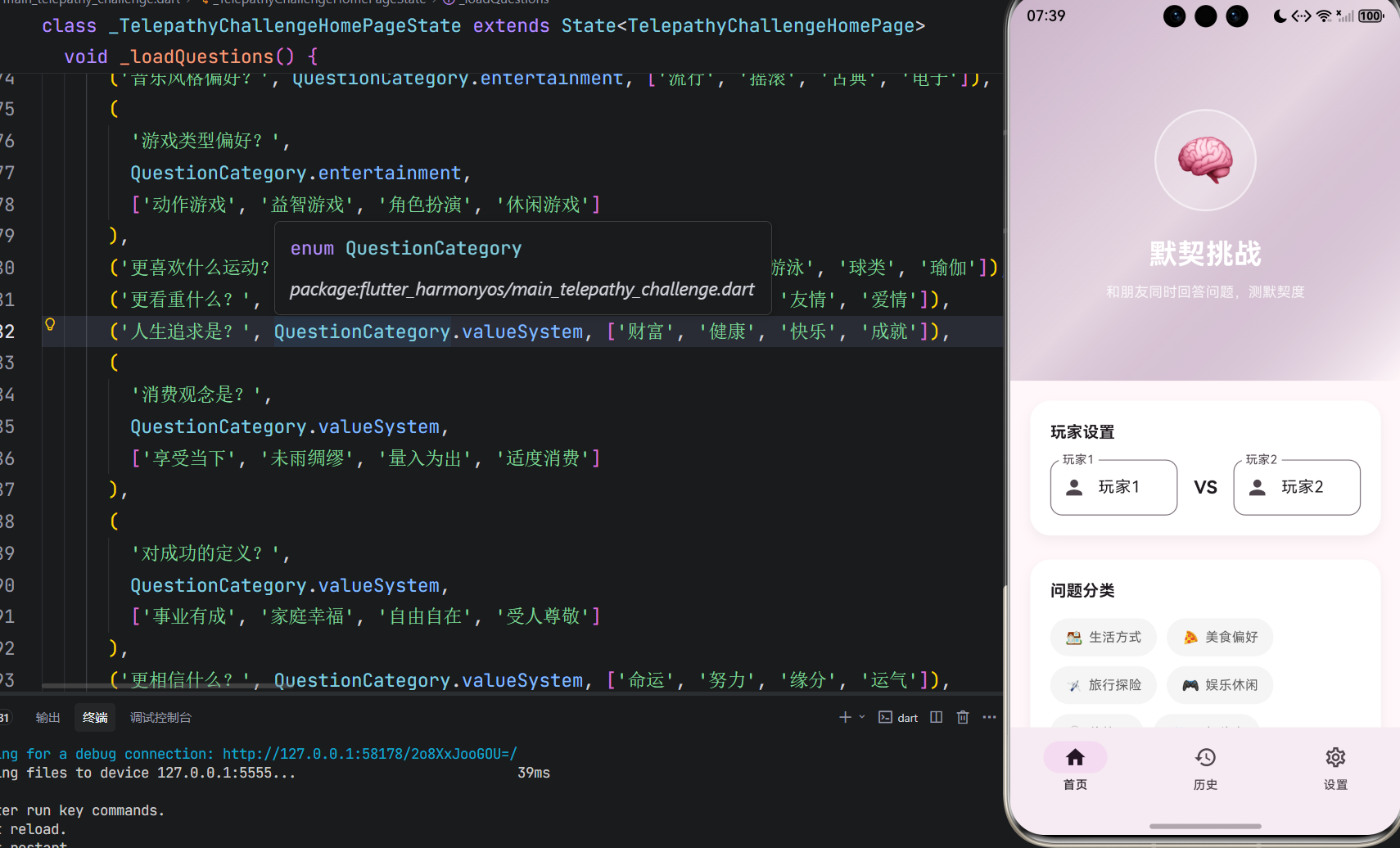The width and height of the screenshot is (1400, 848).
Task: Switch to the 终端 terminal tab
Action: point(95,718)
